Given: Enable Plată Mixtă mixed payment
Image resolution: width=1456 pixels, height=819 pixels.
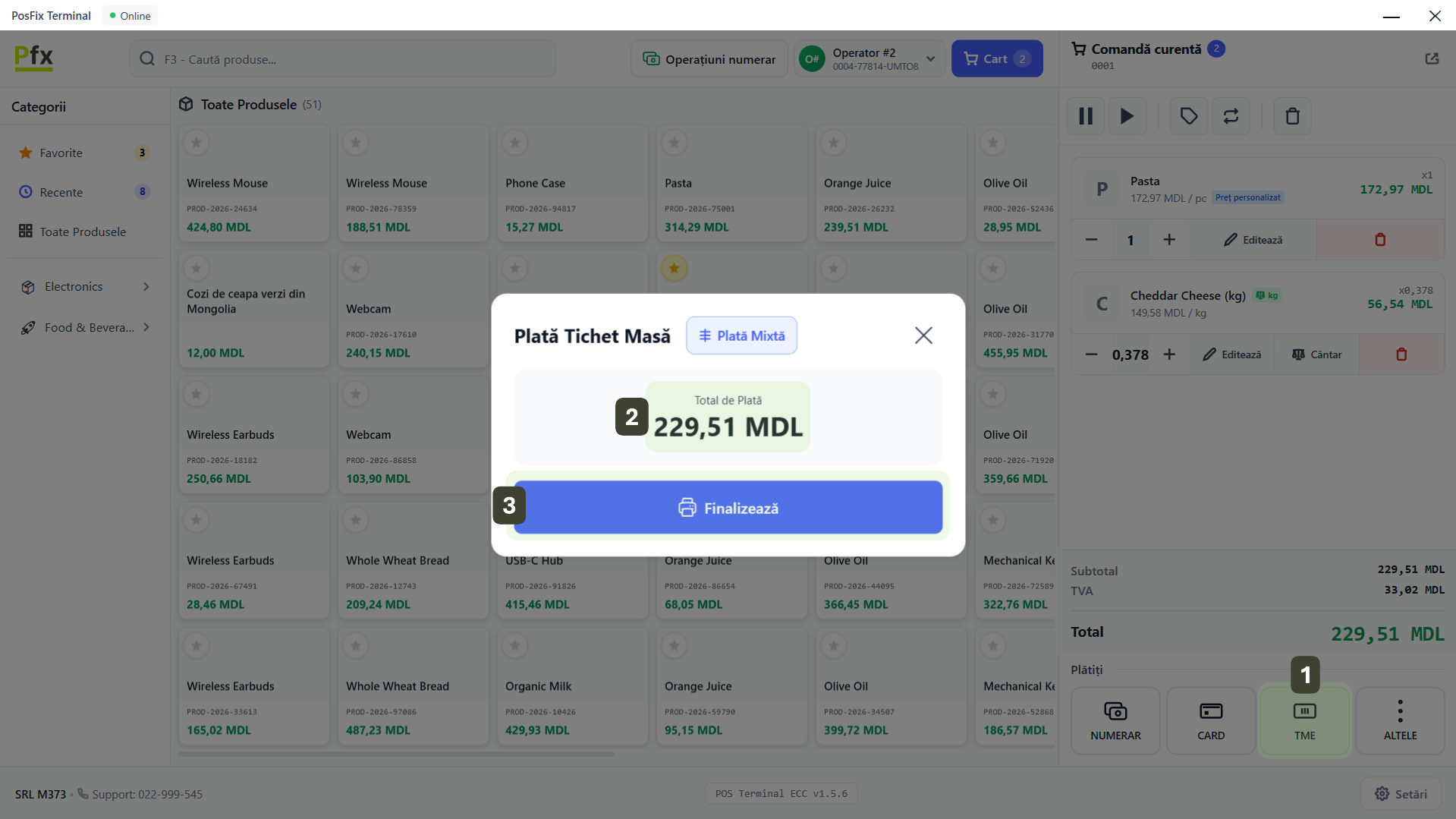Looking at the screenshot, I should point(741,335).
